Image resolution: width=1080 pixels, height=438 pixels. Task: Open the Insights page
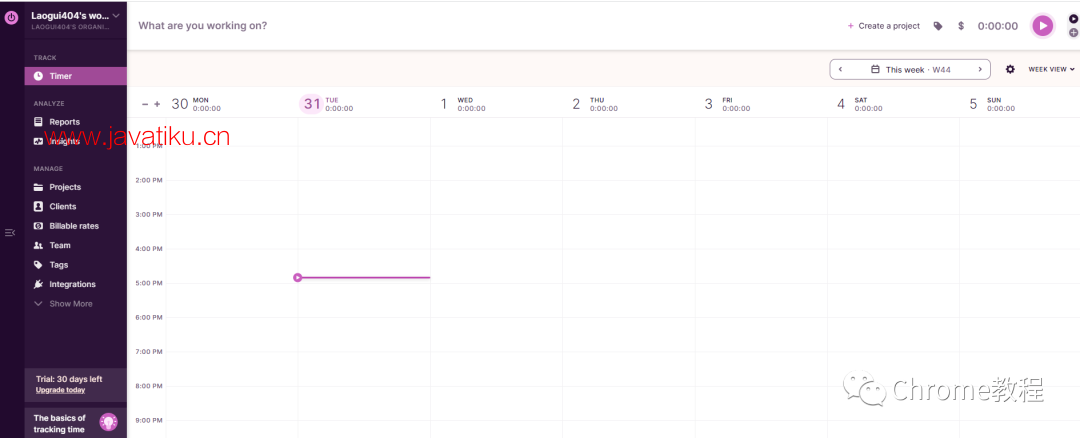point(63,141)
